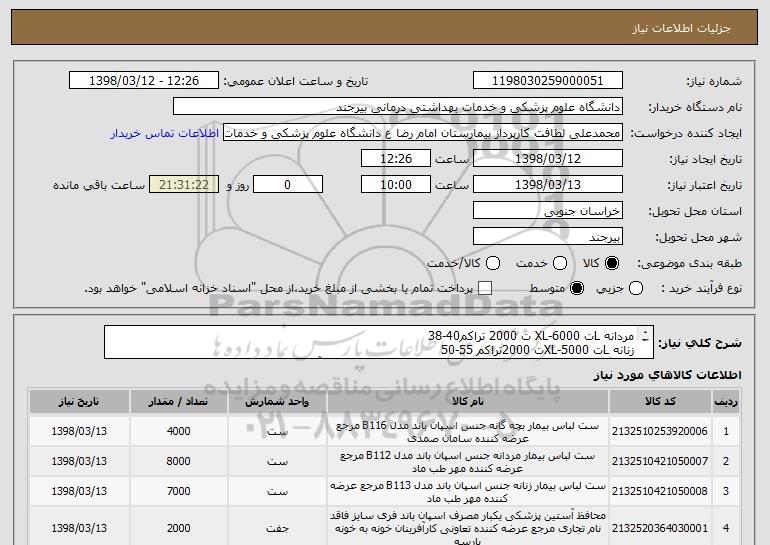Click the B116 children's patient clothing item name
Screen dimensions: 770x545
click(468, 432)
